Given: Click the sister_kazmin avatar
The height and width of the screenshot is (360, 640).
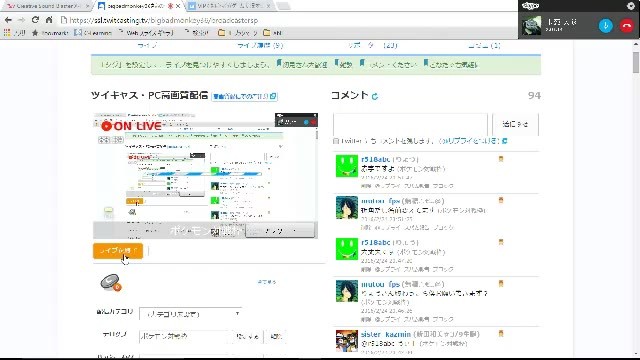Looking at the screenshot, I should 347,340.
